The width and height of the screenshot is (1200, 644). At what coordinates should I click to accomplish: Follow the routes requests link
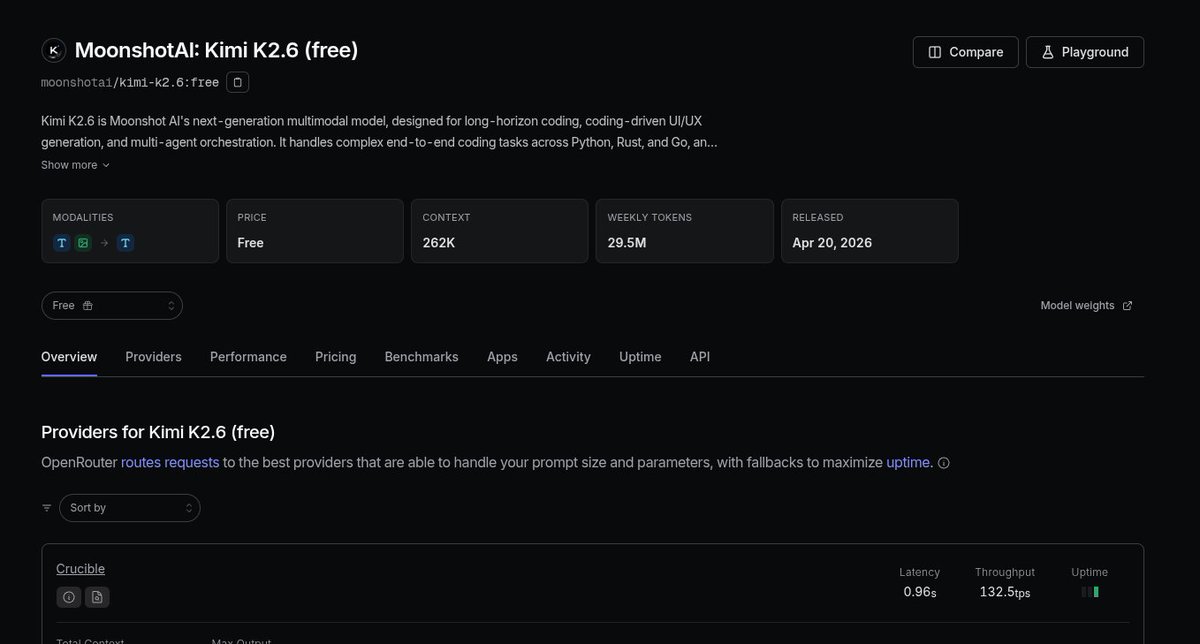[x=170, y=463]
